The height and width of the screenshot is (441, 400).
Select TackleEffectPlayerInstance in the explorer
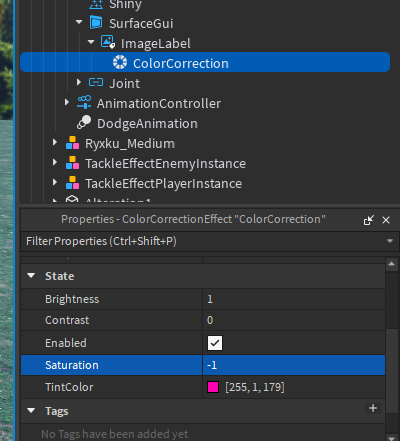(163, 183)
